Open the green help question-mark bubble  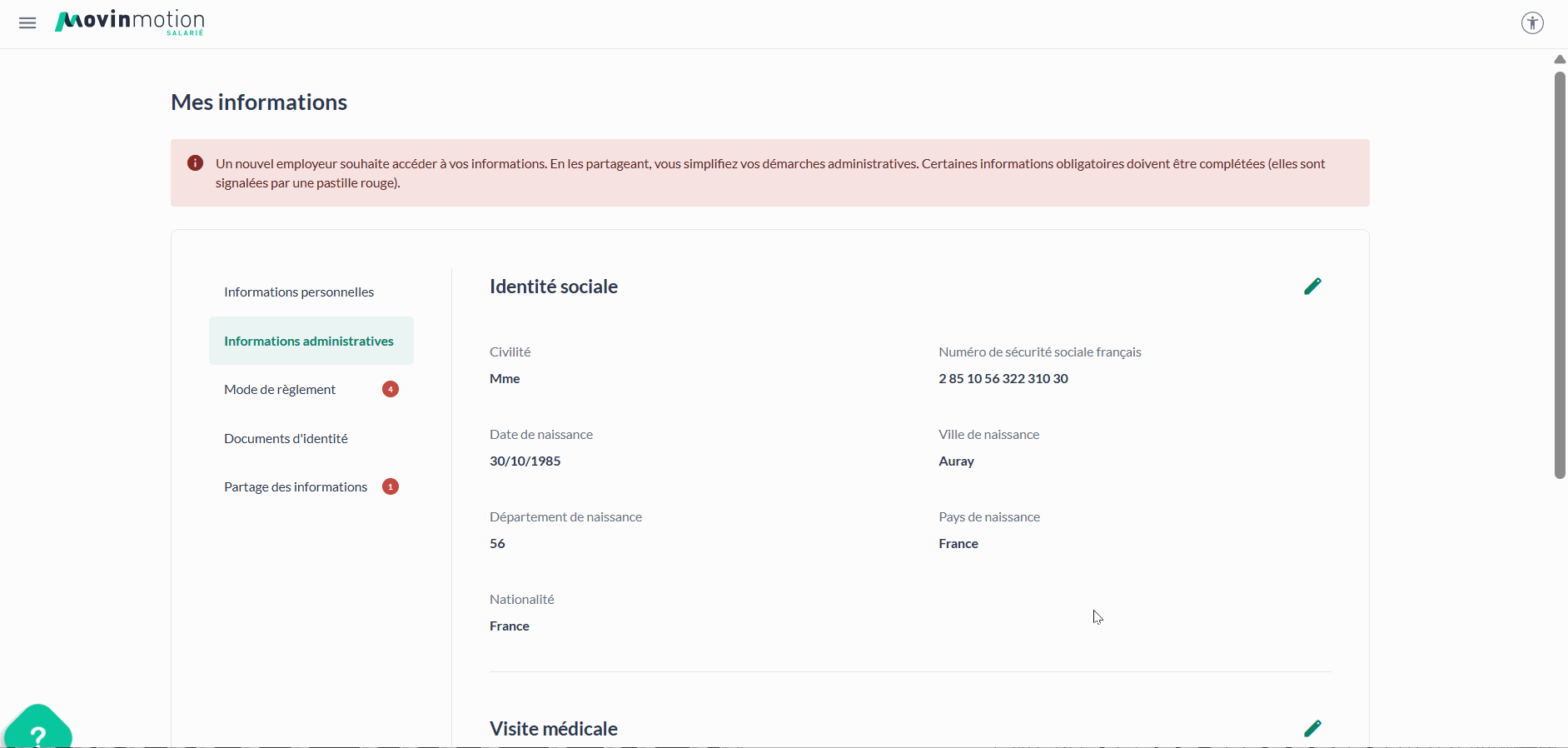(x=37, y=731)
